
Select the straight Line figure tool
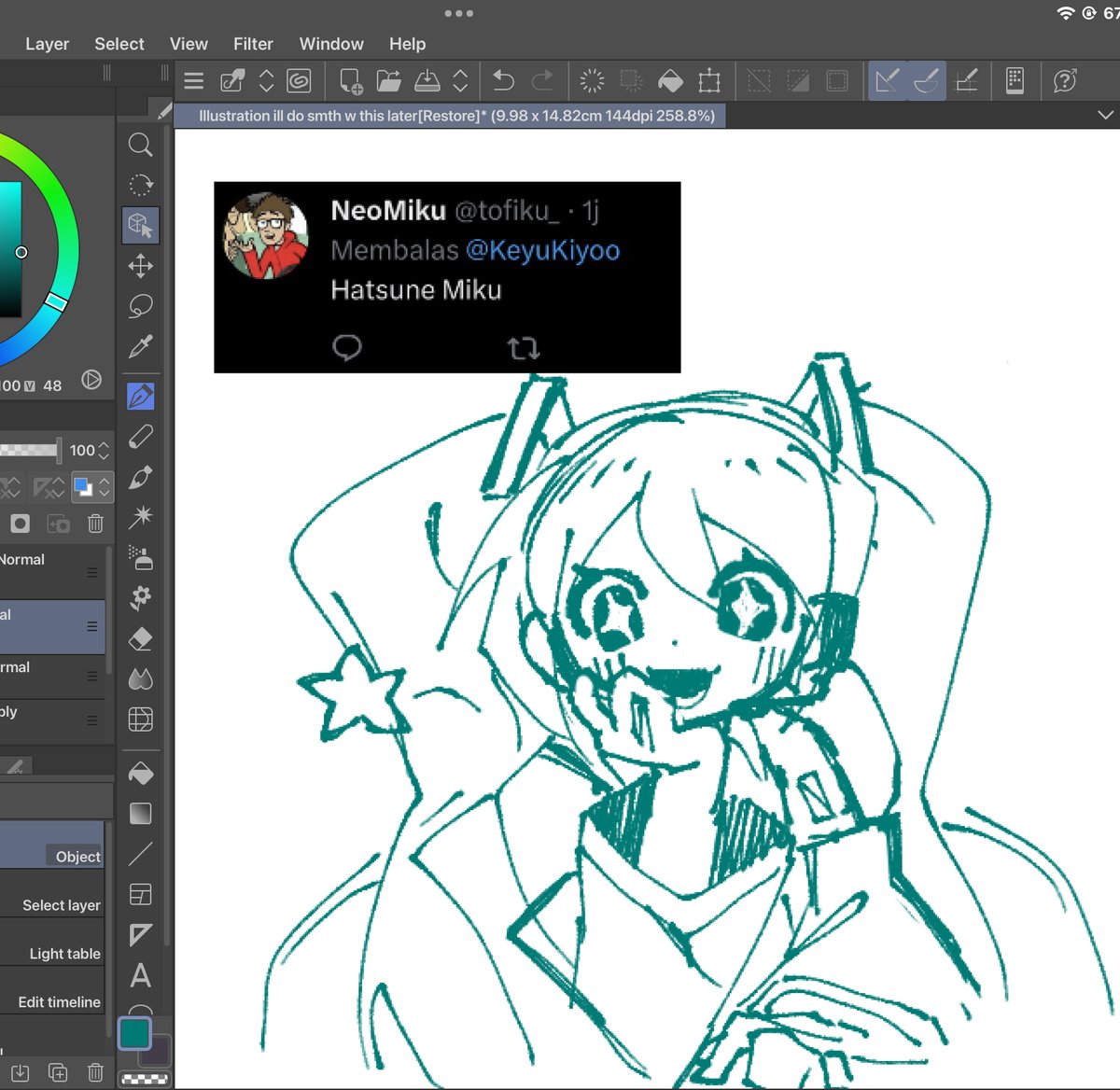(x=141, y=854)
